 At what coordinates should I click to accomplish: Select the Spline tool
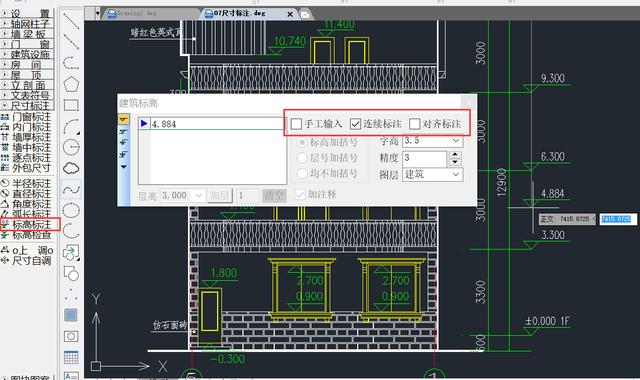click(x=71, y=189)
